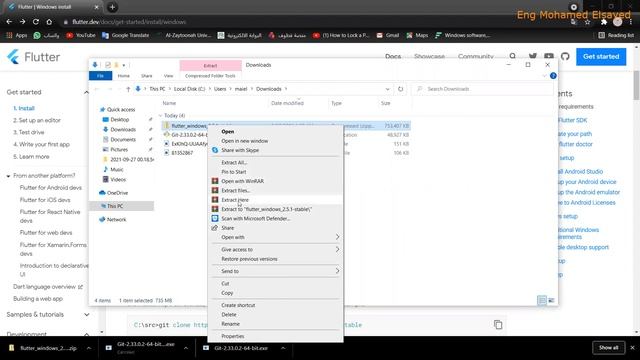Click Get started button on Flutter site
This screenshot has width=640, height=360.
(x=601, y=57)
